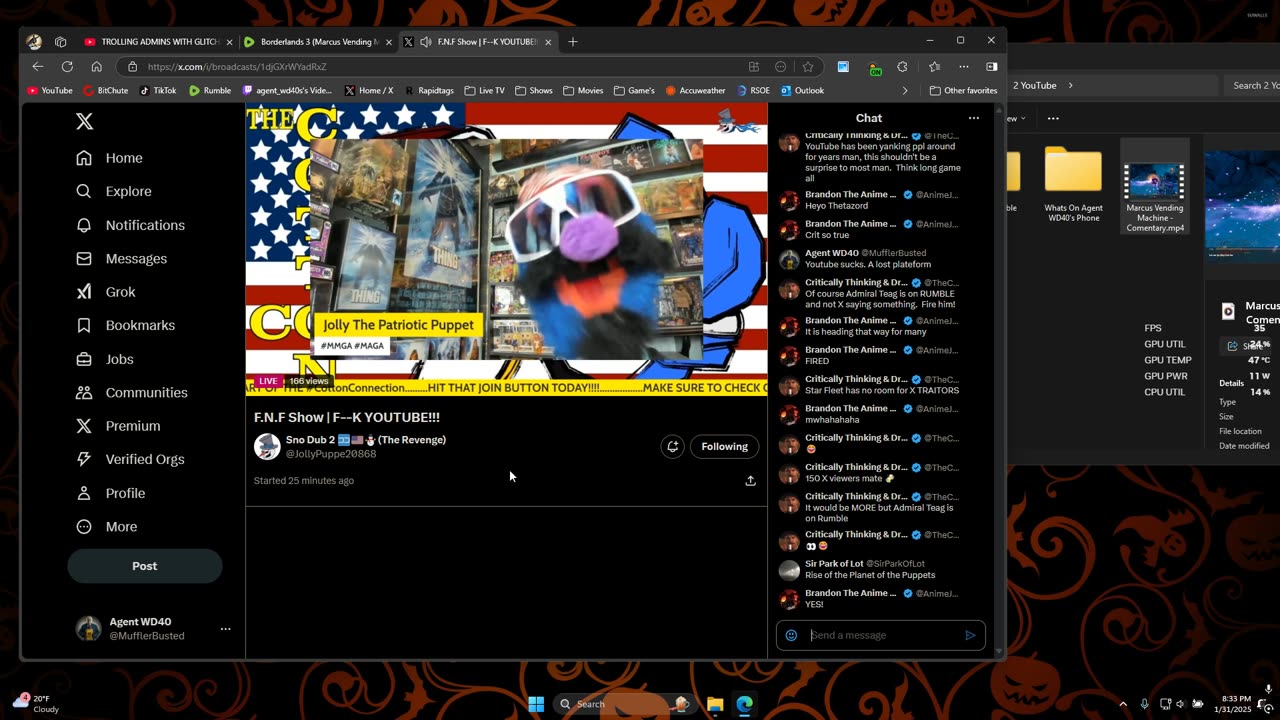The height and width of the screenshot is (720, 1280).
Task: Open File Explorer more options ellipsis
Action: coord(1053,118)
